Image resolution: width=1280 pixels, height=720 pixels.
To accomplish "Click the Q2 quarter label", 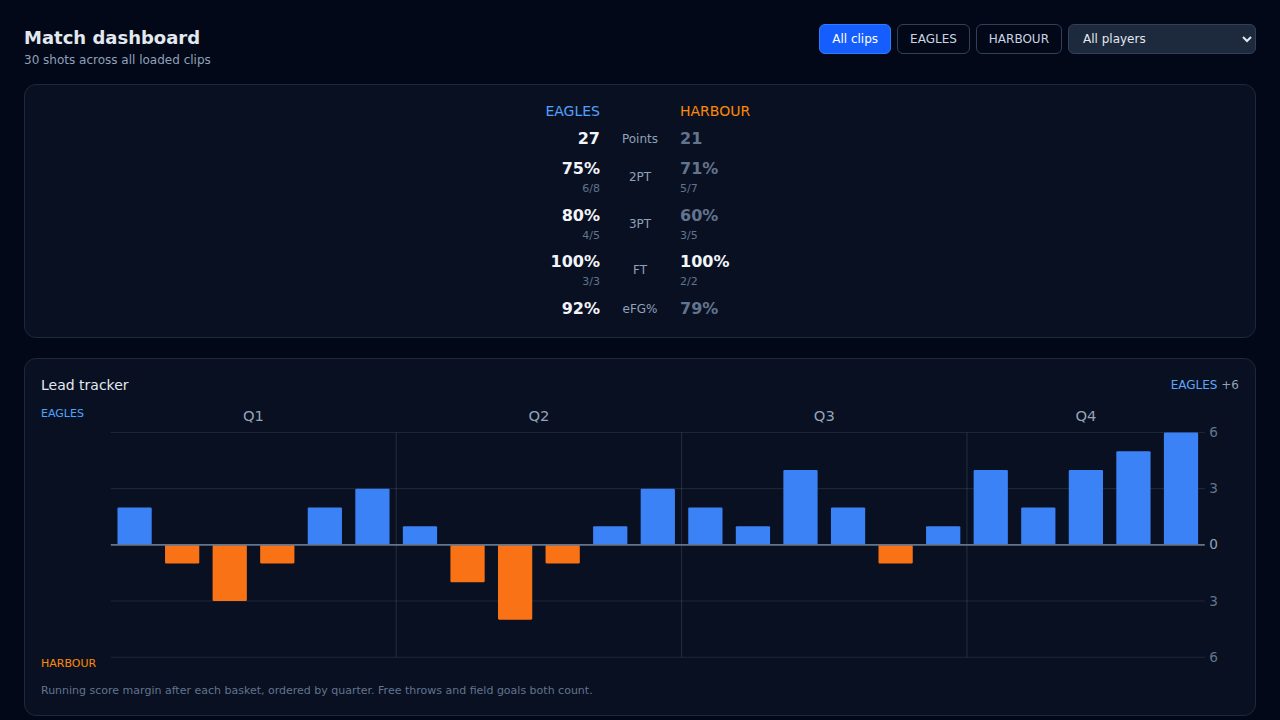I will pos(539,416).
